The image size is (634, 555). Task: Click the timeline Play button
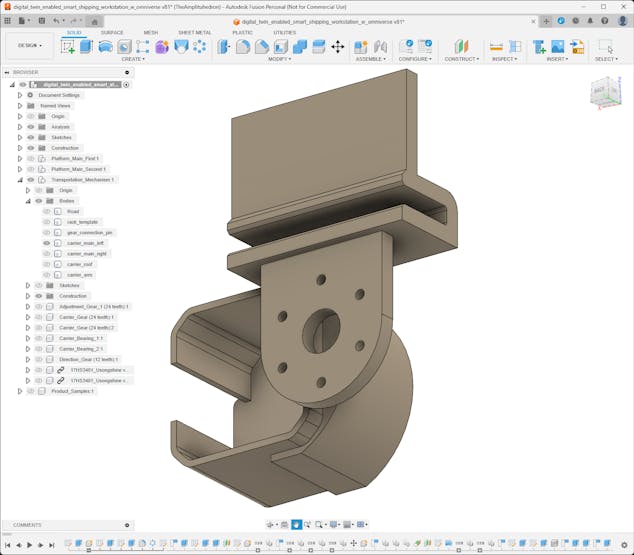coord(29,545)
